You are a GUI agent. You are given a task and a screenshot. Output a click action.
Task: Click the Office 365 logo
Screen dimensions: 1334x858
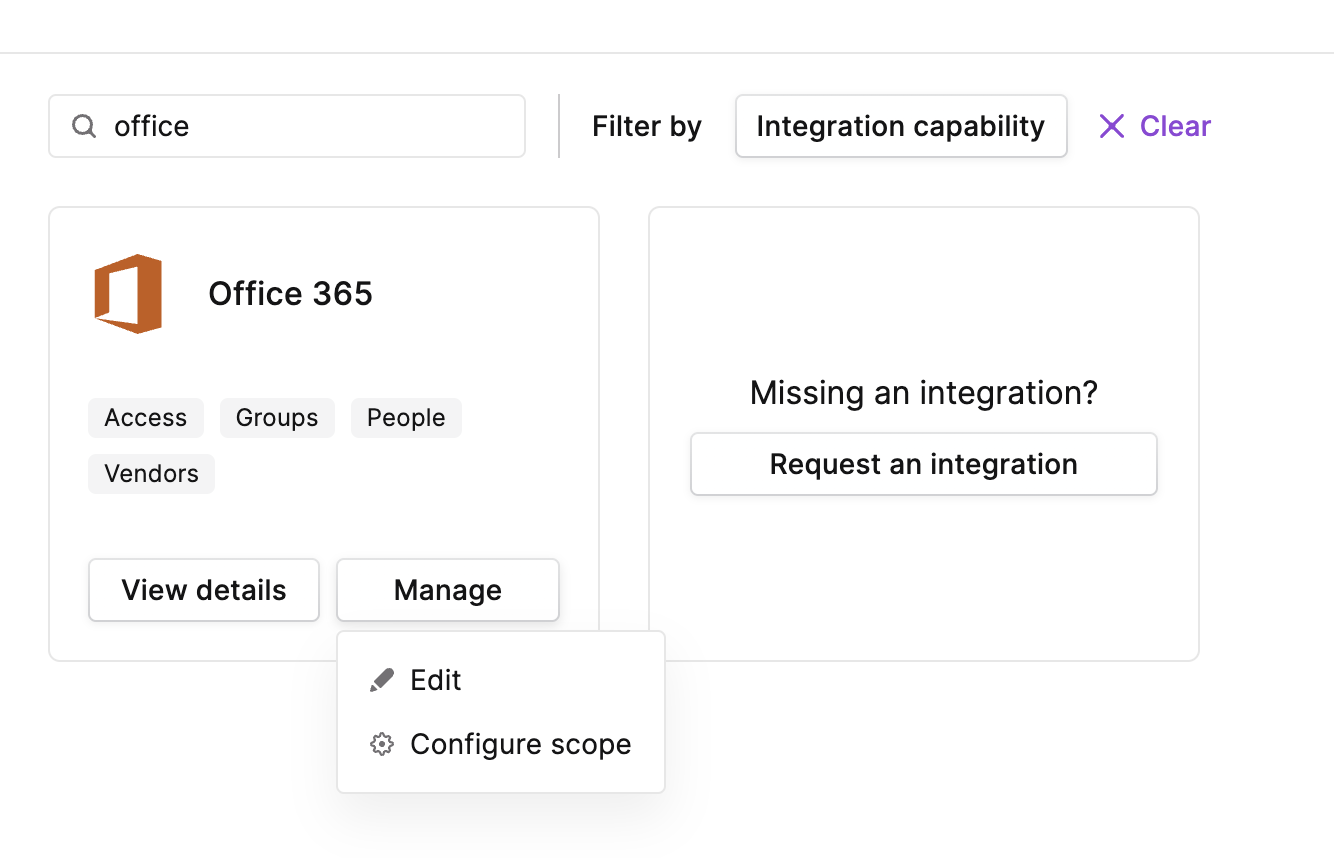pyautogui.click(x=128, y=294)
